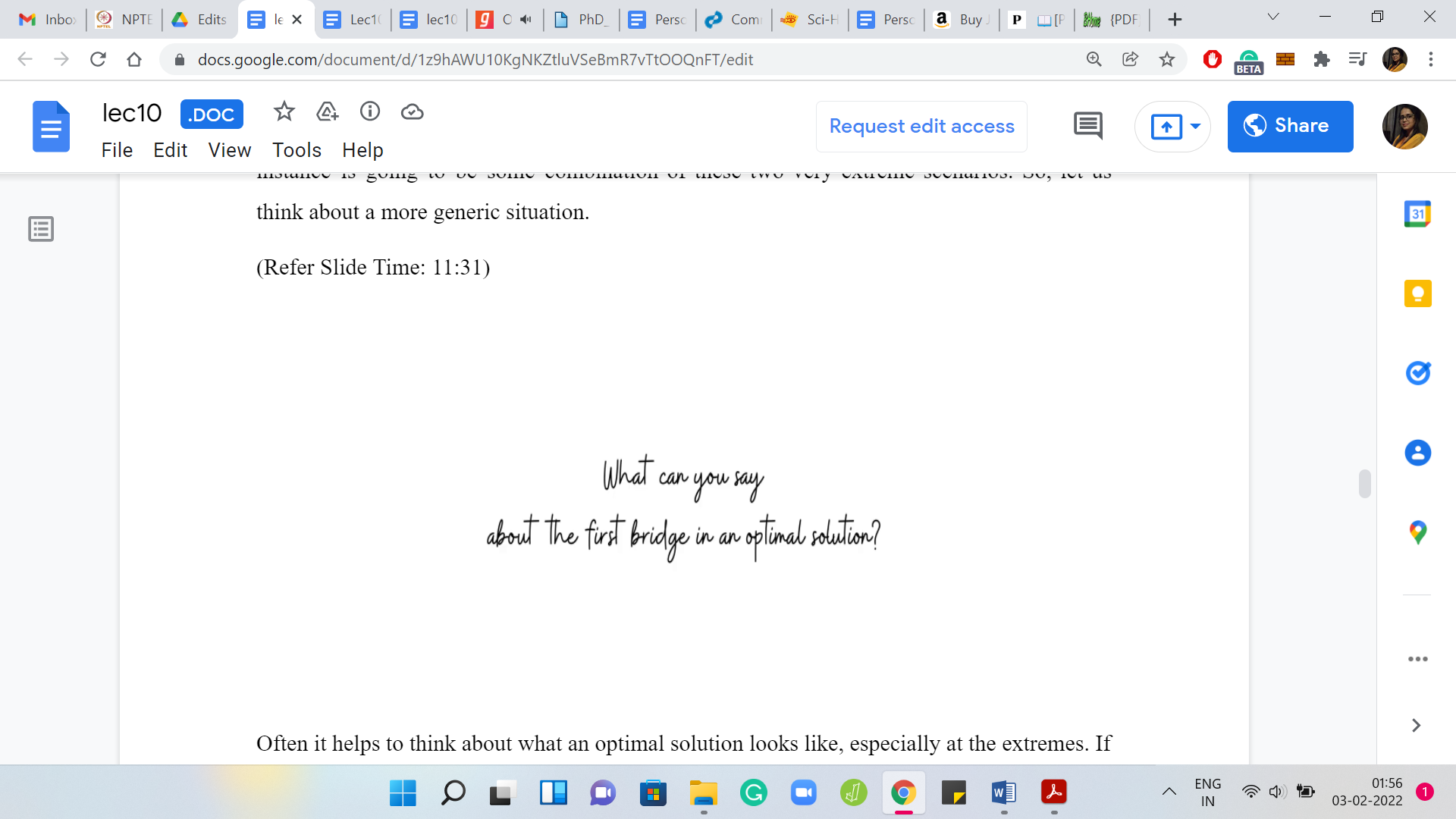This screenshot has height=819, width=1456.
Task: Bookmark this page with star icon
Action: [1166, 59]
